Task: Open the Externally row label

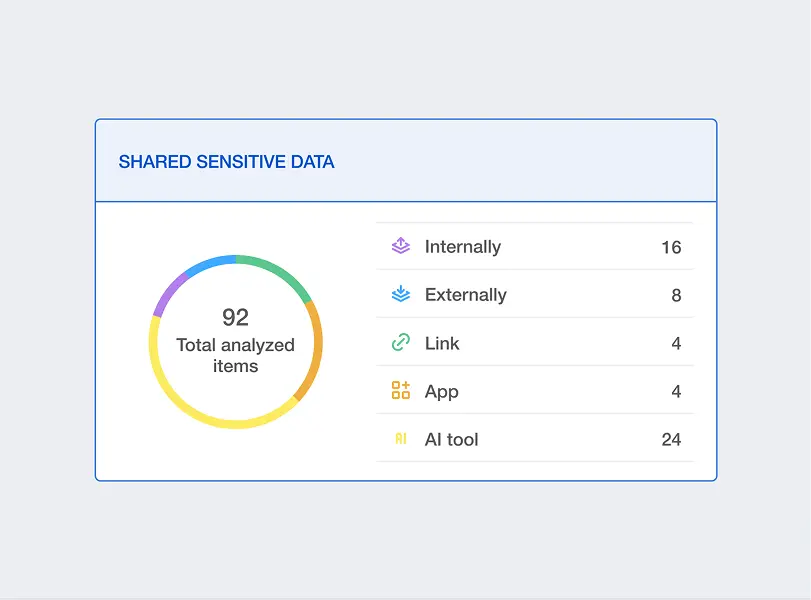Action: point(465,295)
